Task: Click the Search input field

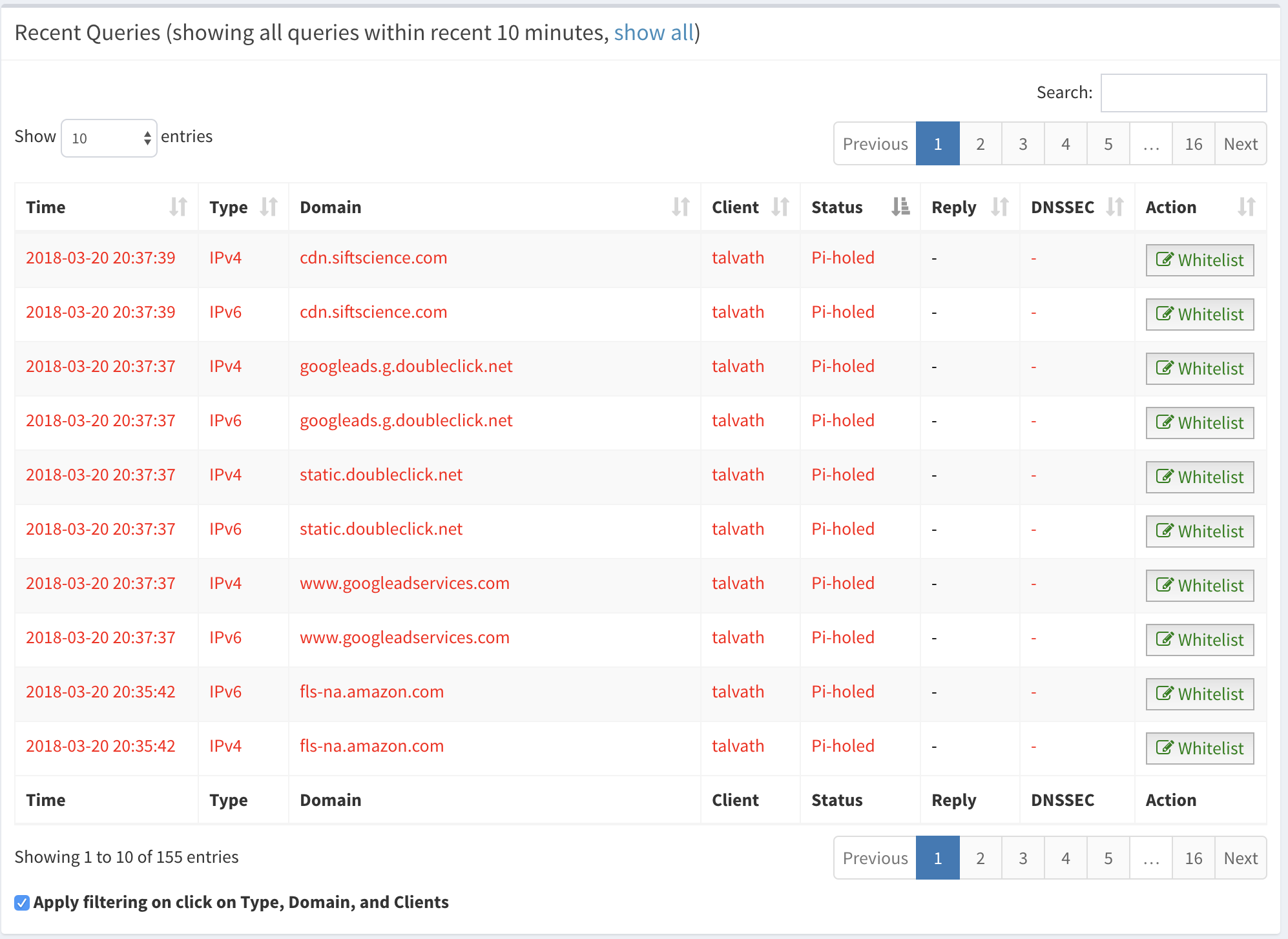Action: coord(1183,93)
